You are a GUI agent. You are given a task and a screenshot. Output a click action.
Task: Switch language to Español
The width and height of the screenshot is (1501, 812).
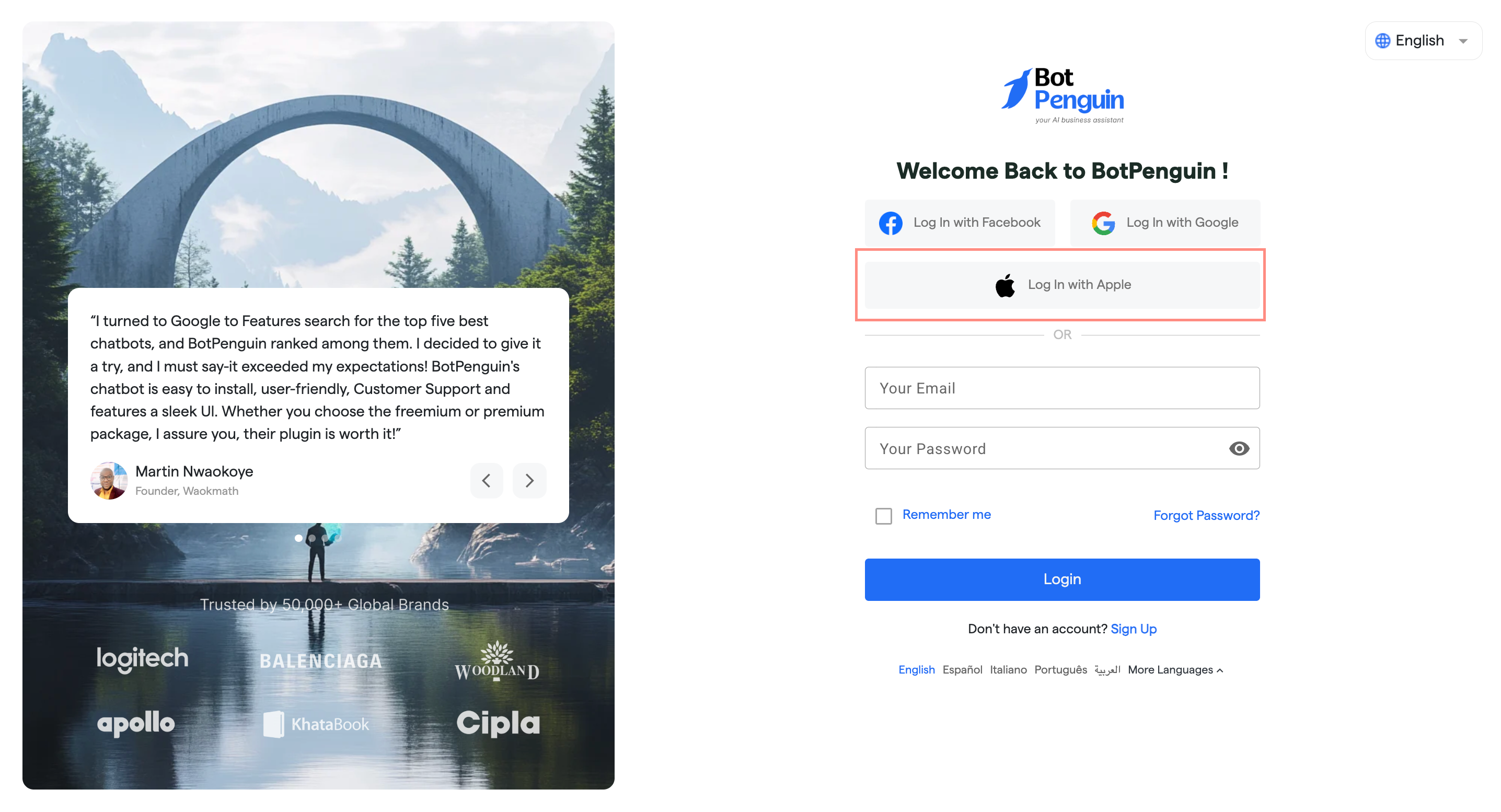(962, 670)
